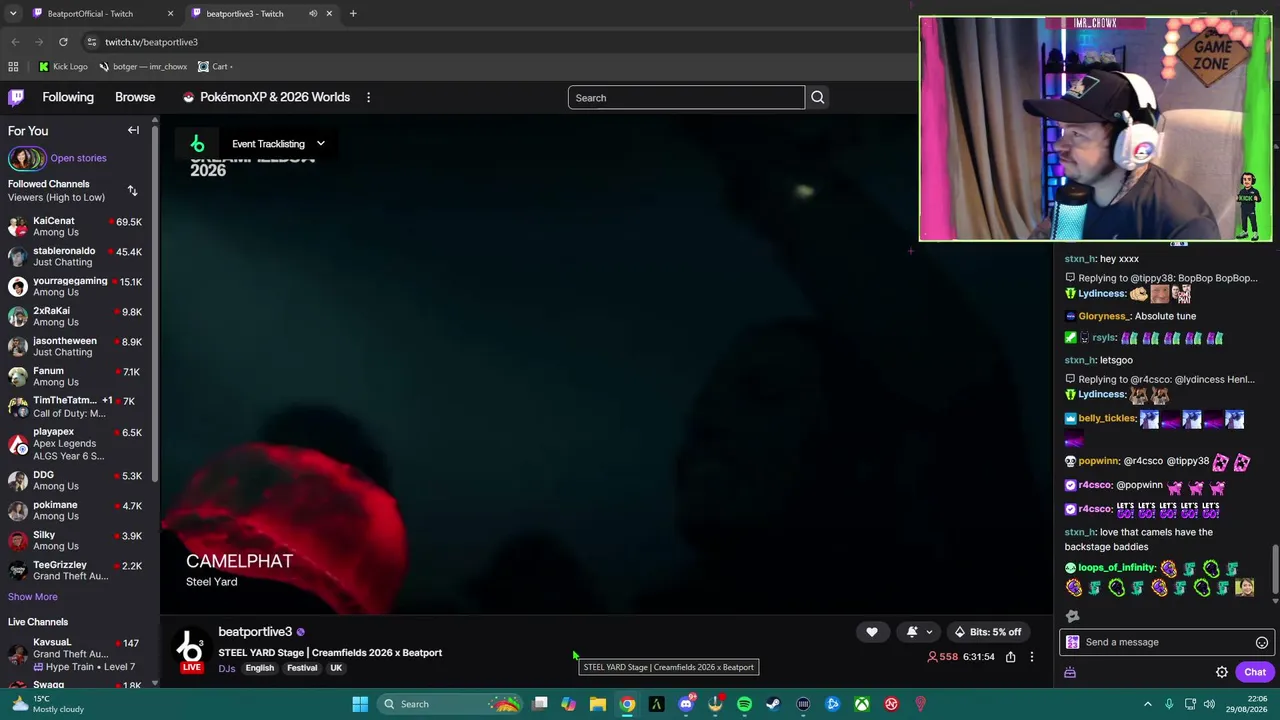Viewport: 1280px width, 720px height.
Task: Open the Cart bookmark
Action: tap(214, 67)
